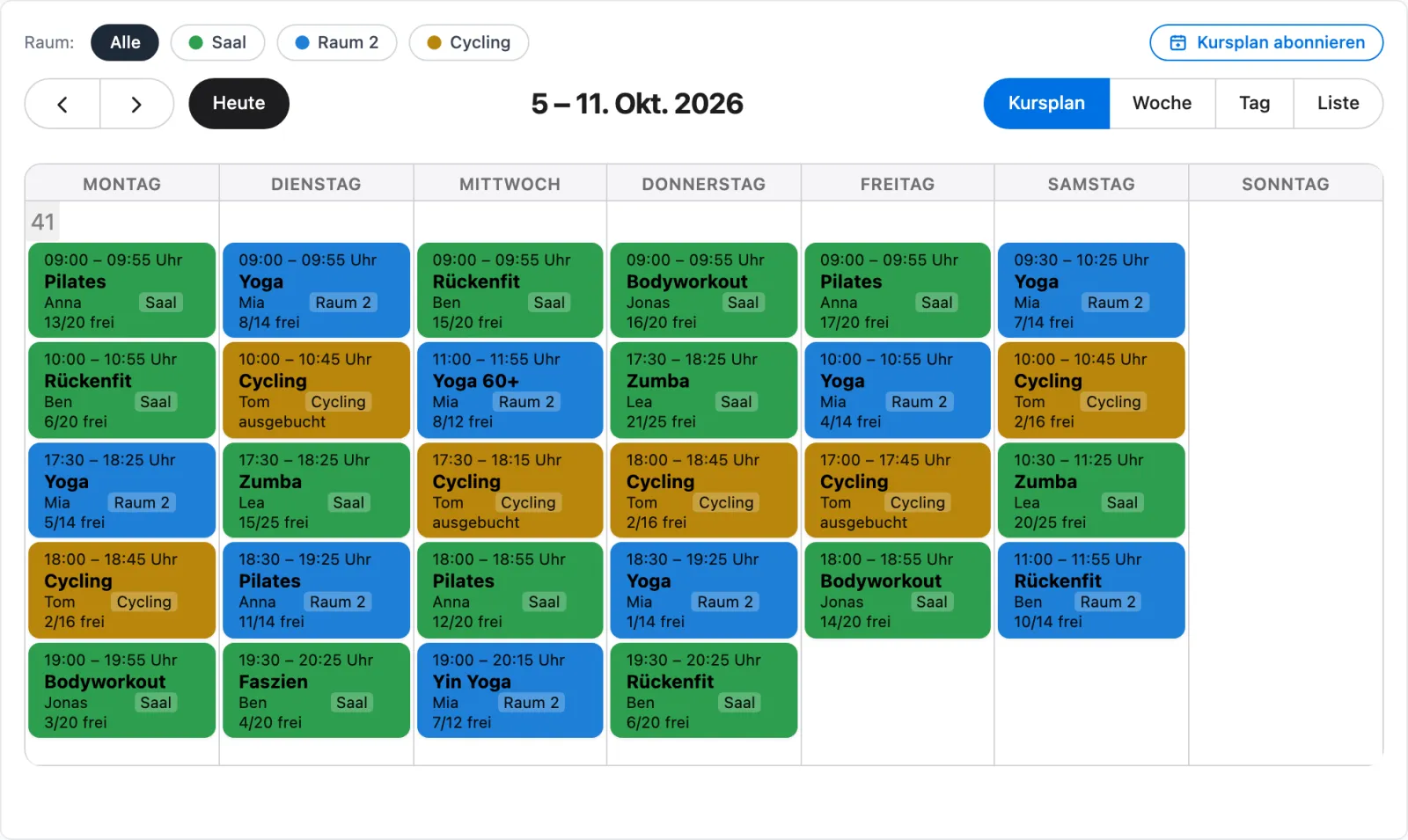Open Wednesday Yin Yoga class

[x=510, y=690]
